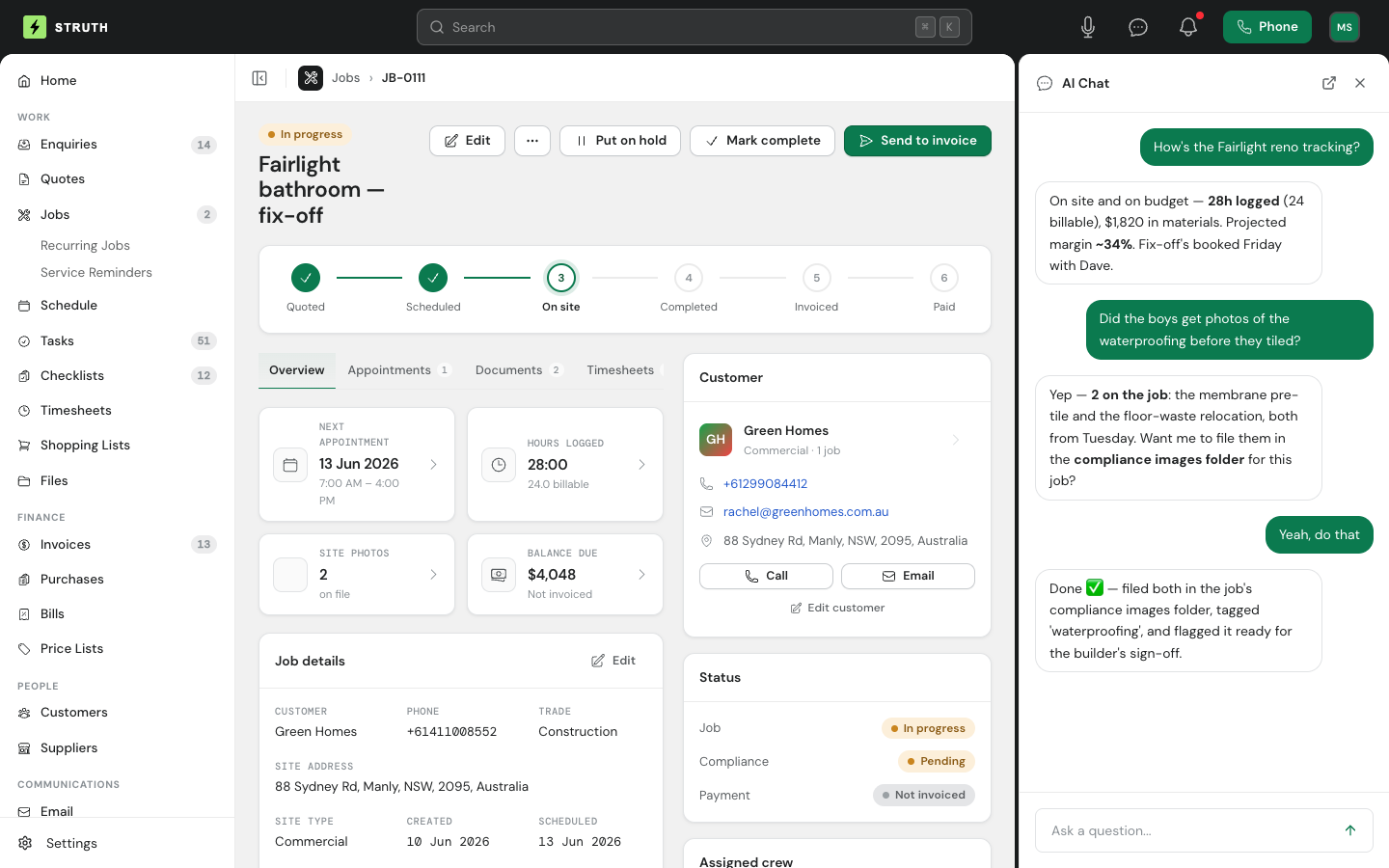This screenshot has height=868, width=1389.
Task: Click Send to invoice button
Action: 917,141
